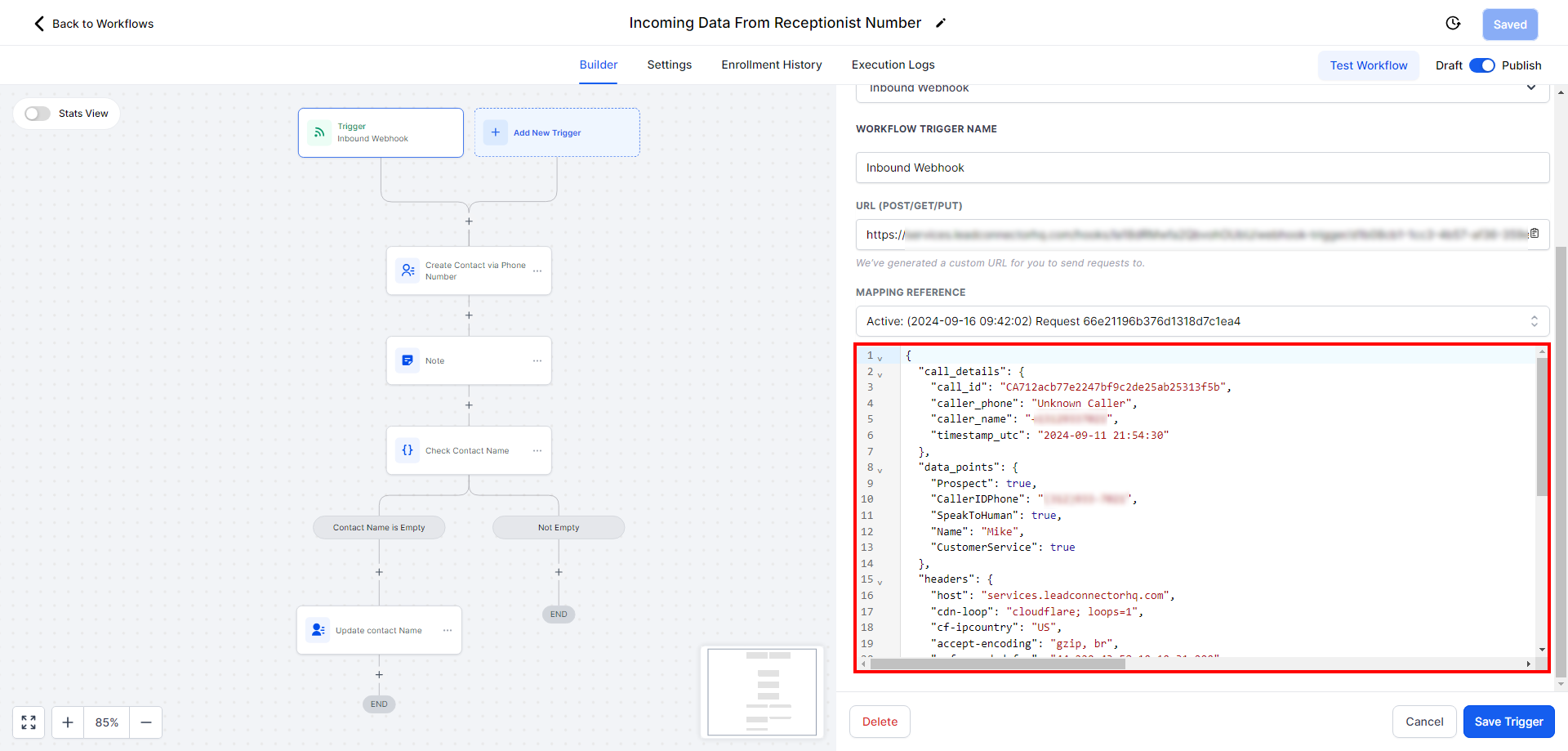Open options menu on Note node
This screenshot has width=1568, height=751.
[x=537, y=360]
